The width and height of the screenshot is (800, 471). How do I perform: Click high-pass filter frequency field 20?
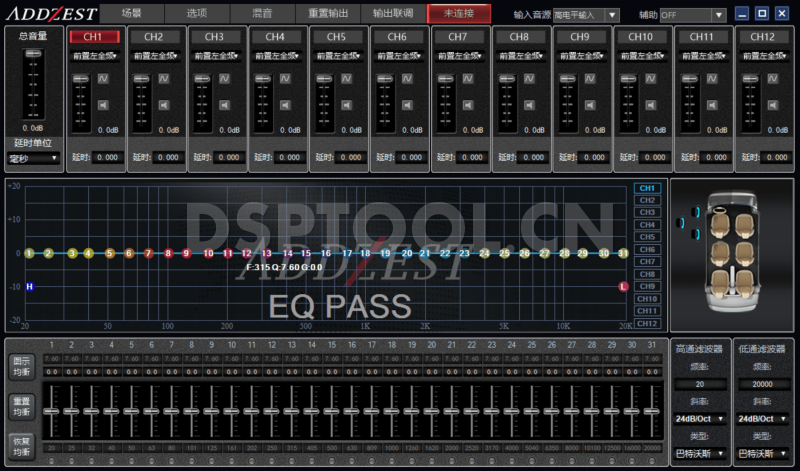point(699,384)
